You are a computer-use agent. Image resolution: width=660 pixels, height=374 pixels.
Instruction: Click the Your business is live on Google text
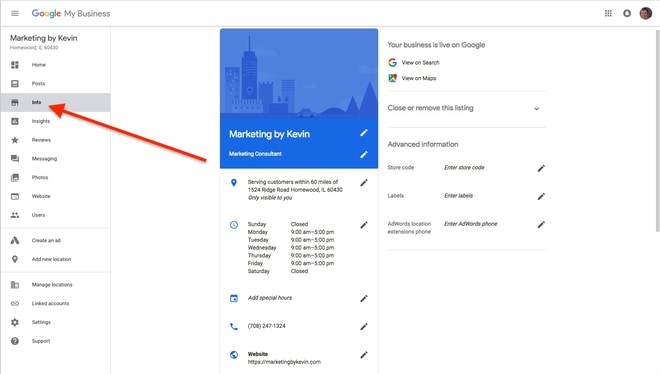pos(436,45)
